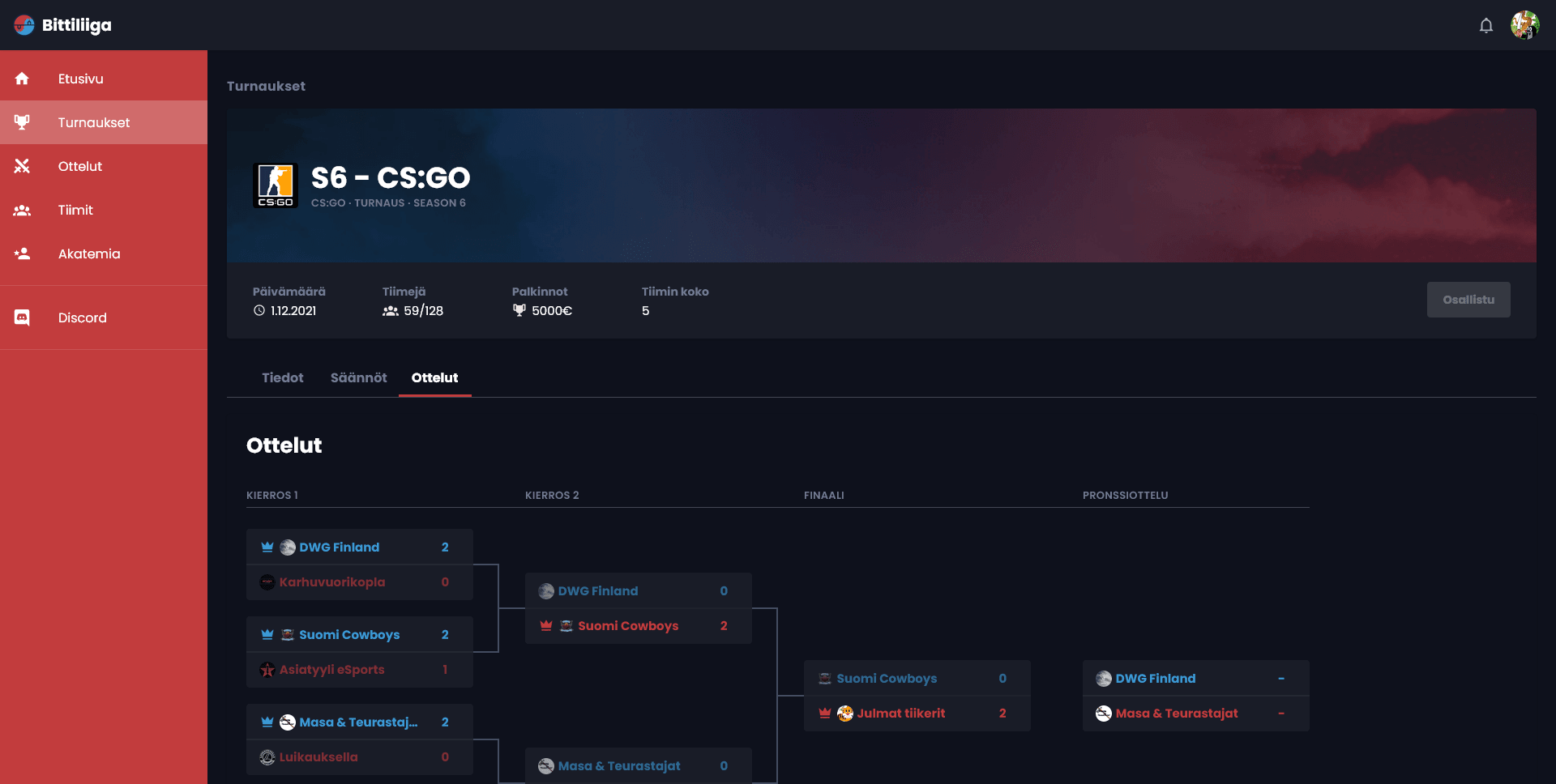Click the Ottelut crossed swords icon
Screen dimensions: 1556x784
[x=22, y=166]
